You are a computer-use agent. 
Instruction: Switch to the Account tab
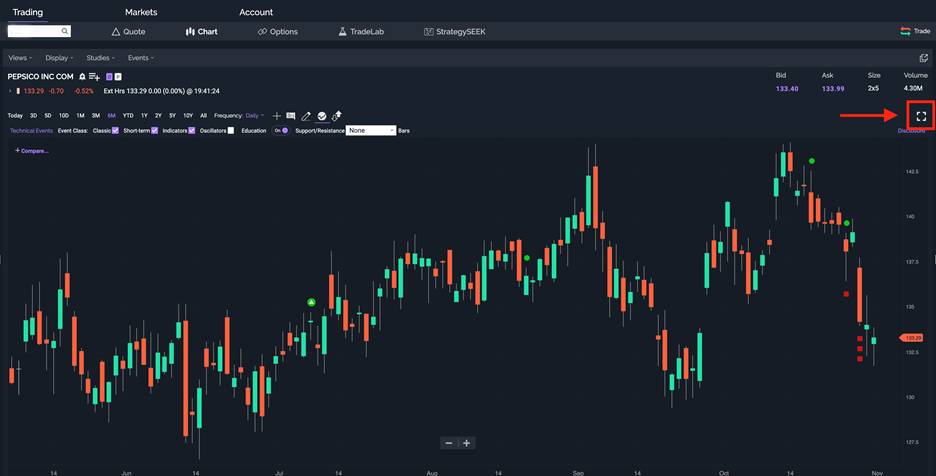click(x=256, y=12)
